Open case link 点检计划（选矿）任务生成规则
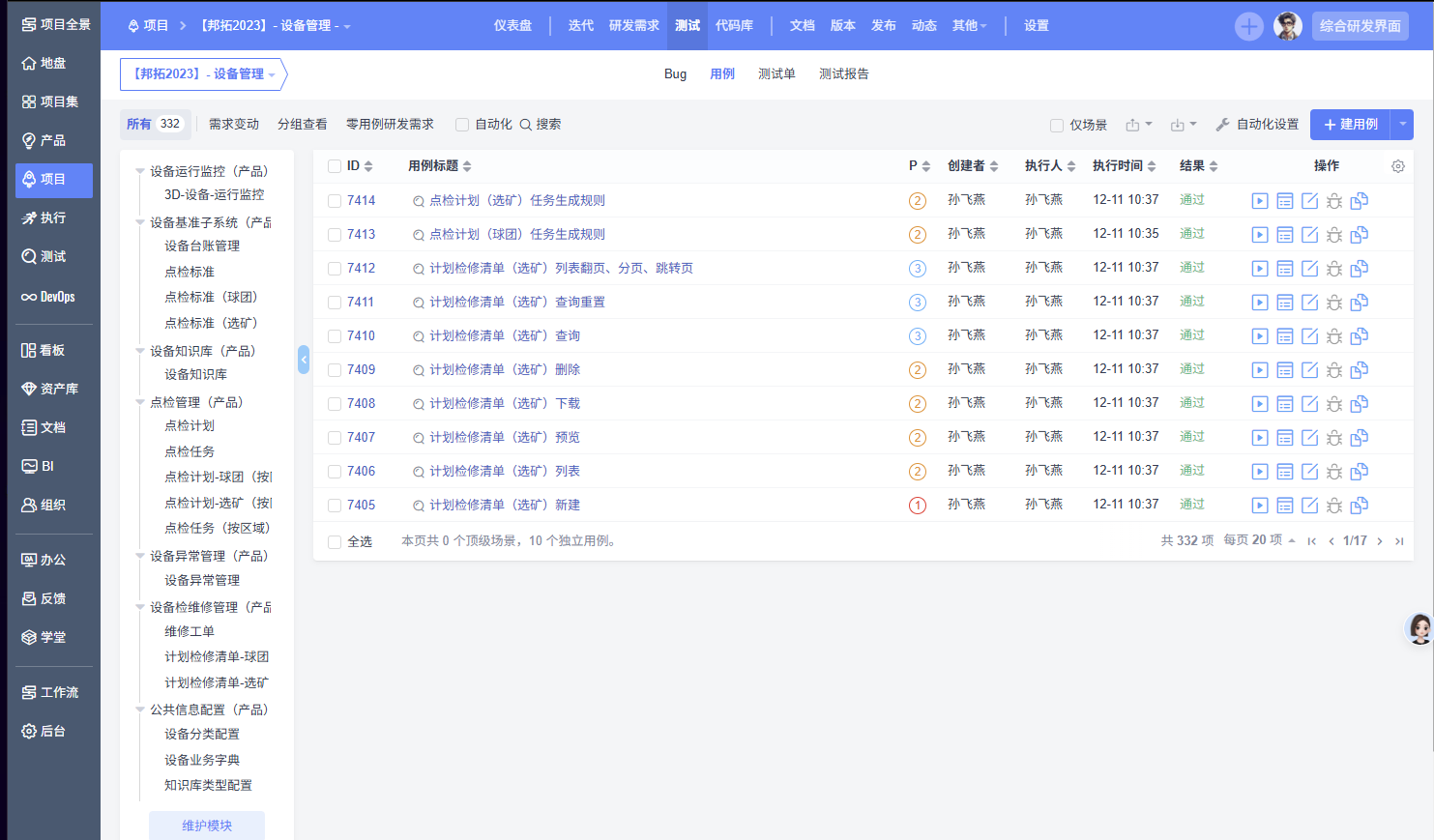The height and width of the screenshot is (840, 1434). (517, 201)
